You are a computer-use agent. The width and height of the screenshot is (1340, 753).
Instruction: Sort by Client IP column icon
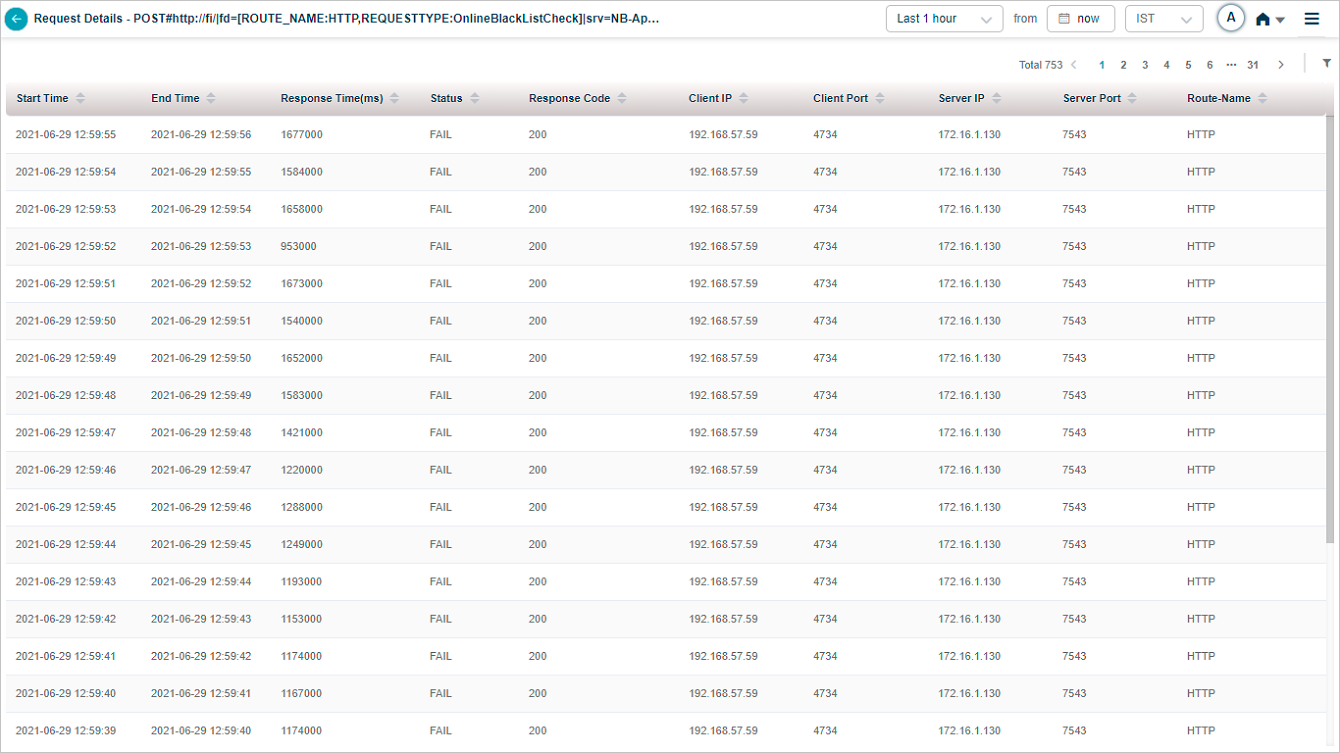(744, 98)
